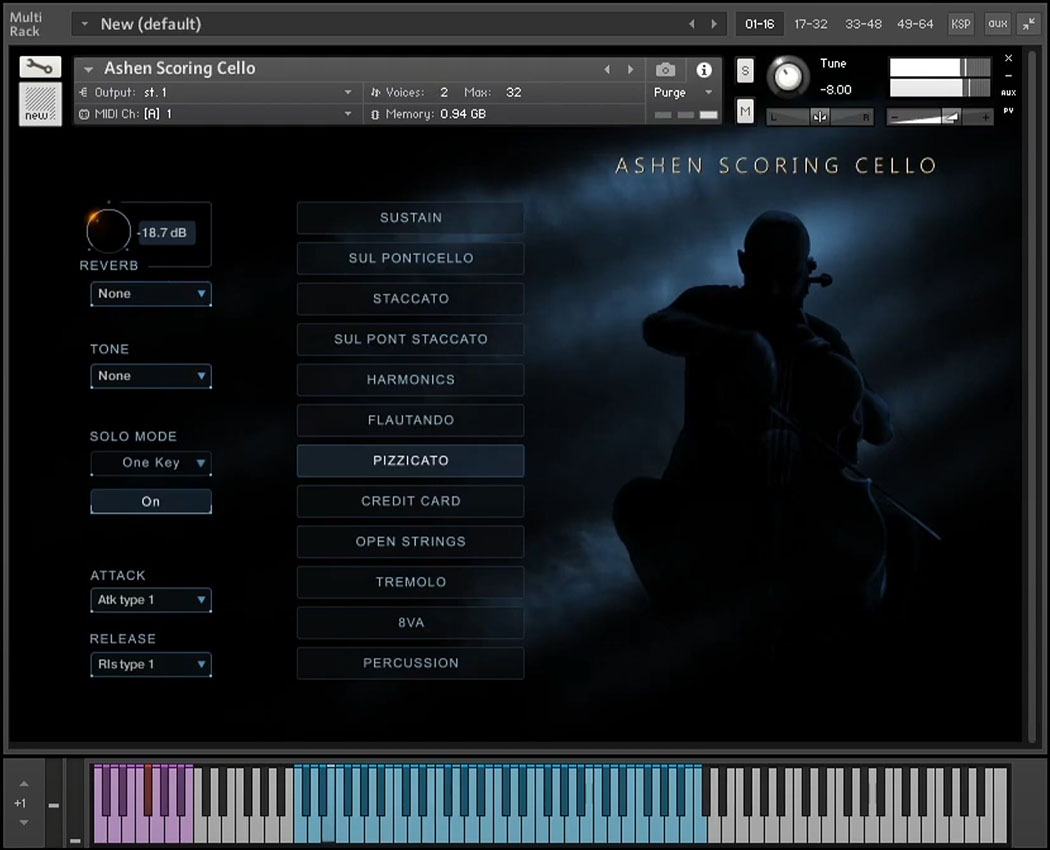1050x850 pixels.
Task: Click the pan center marker icon
Action: pyautogui.click(x=819, y=117)
